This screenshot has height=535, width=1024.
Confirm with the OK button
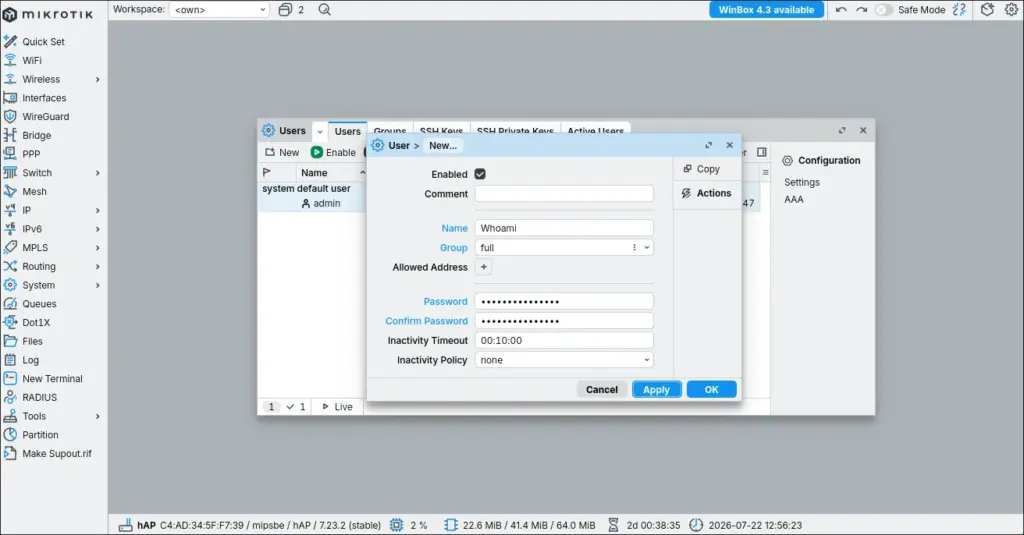coord(711,389)
